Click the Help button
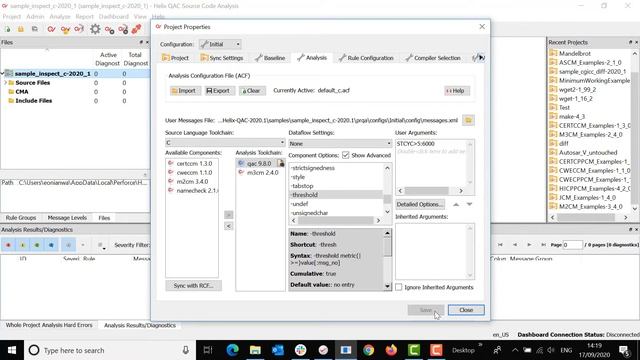 tap(457, 91)
